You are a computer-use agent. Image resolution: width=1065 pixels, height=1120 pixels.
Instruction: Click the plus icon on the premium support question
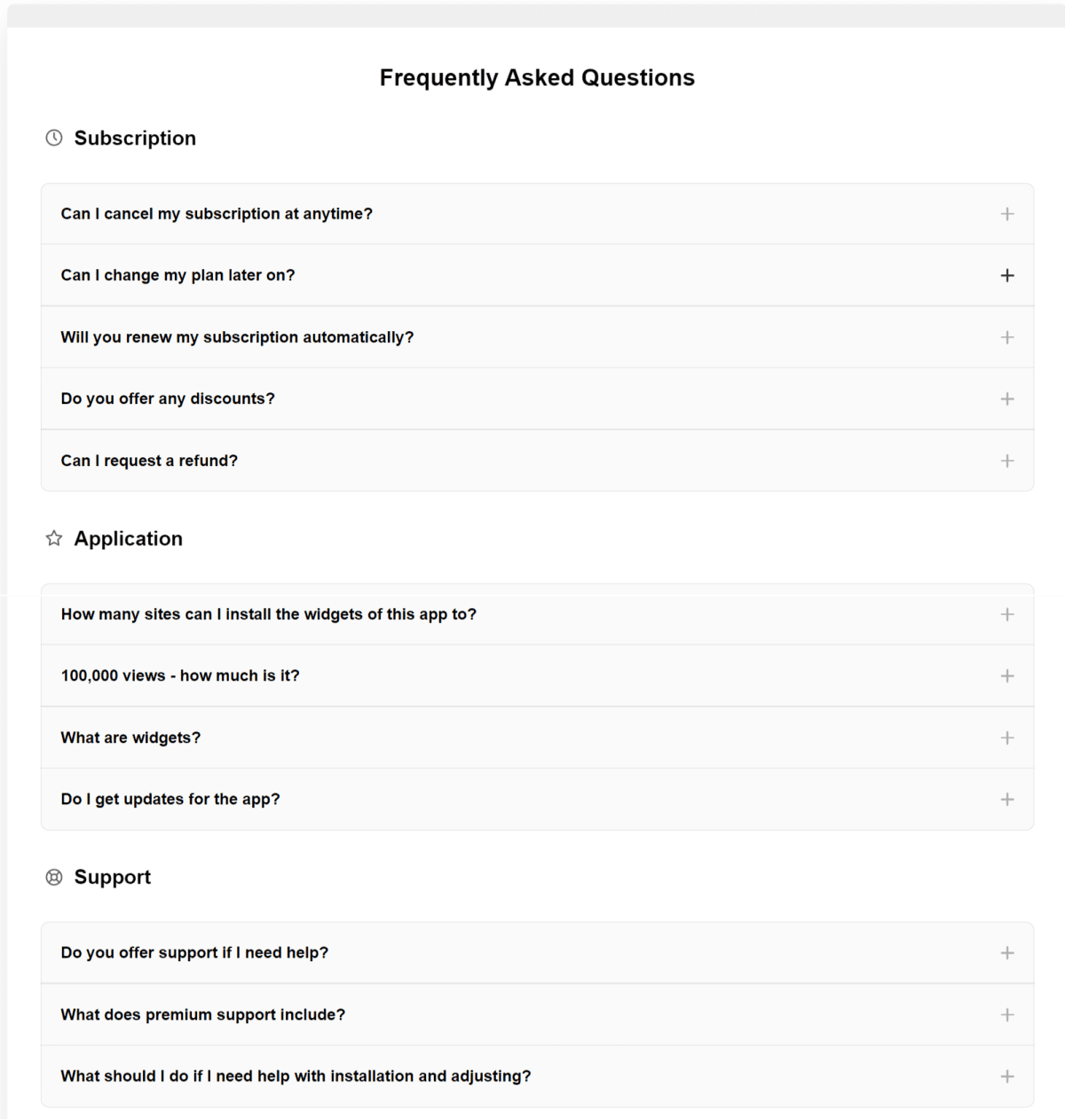click(1007, 1014)
